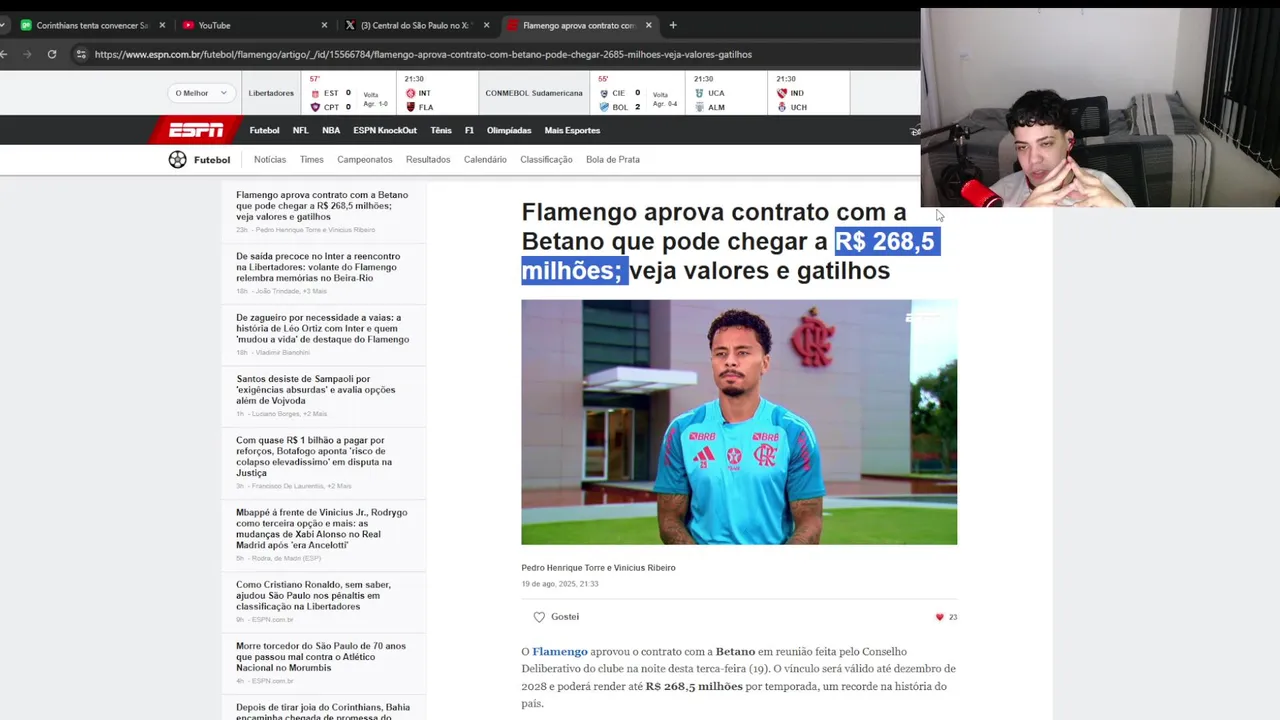This screenshot has height=720, width=1280.
Task: Go to the Times subsection
Action: 312,159
